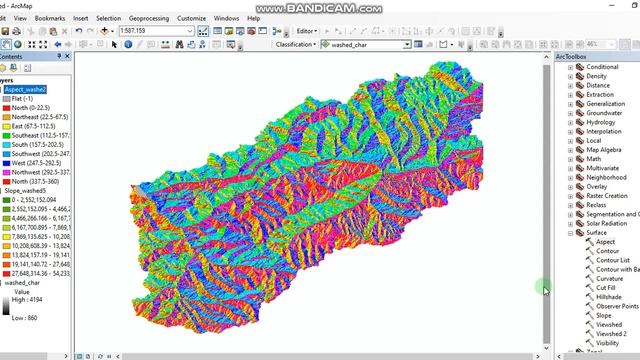
Task: Go back to previous extent
Action: coord(58,44)
